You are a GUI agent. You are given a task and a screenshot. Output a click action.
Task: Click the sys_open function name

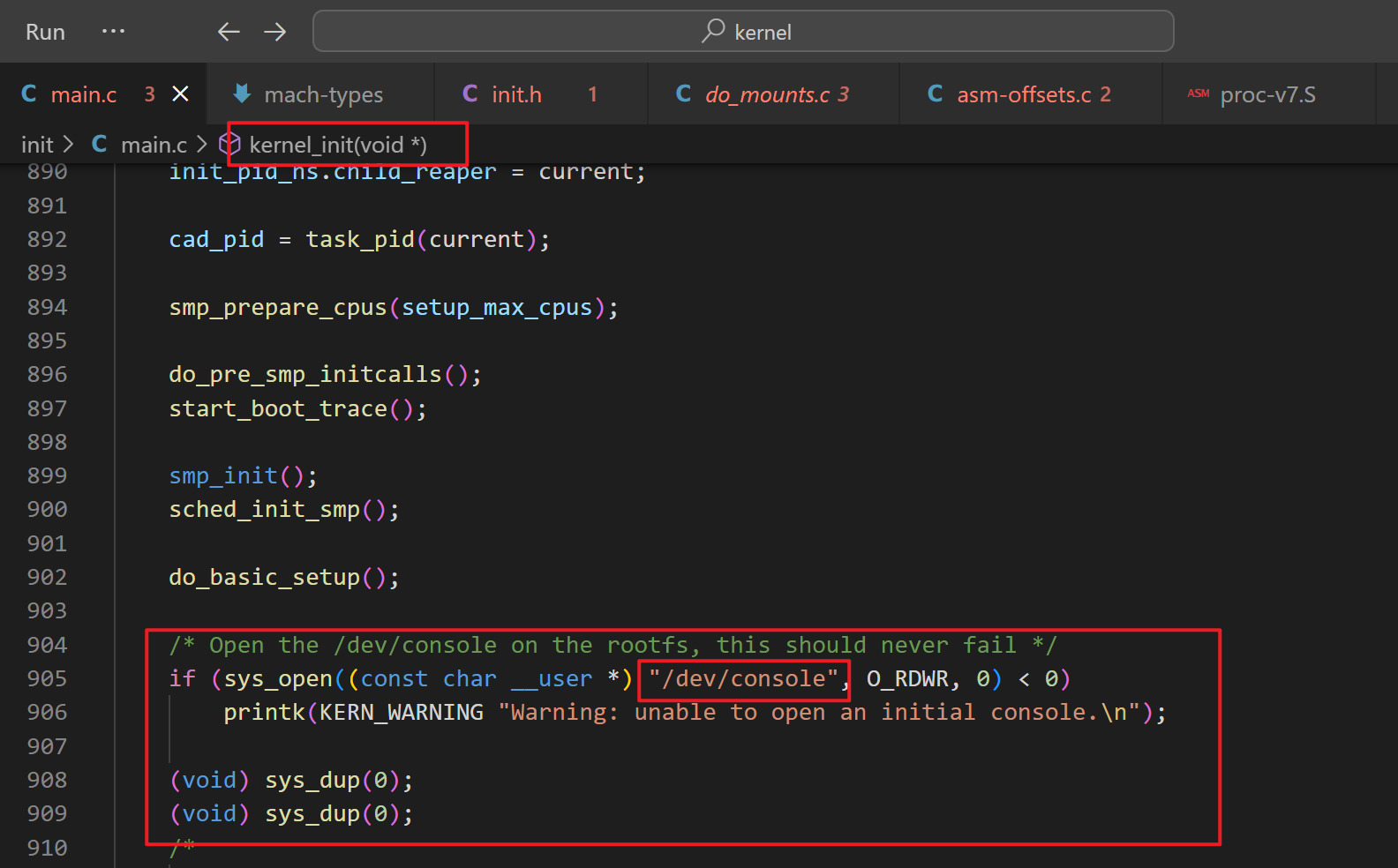[x=278, y=679]
